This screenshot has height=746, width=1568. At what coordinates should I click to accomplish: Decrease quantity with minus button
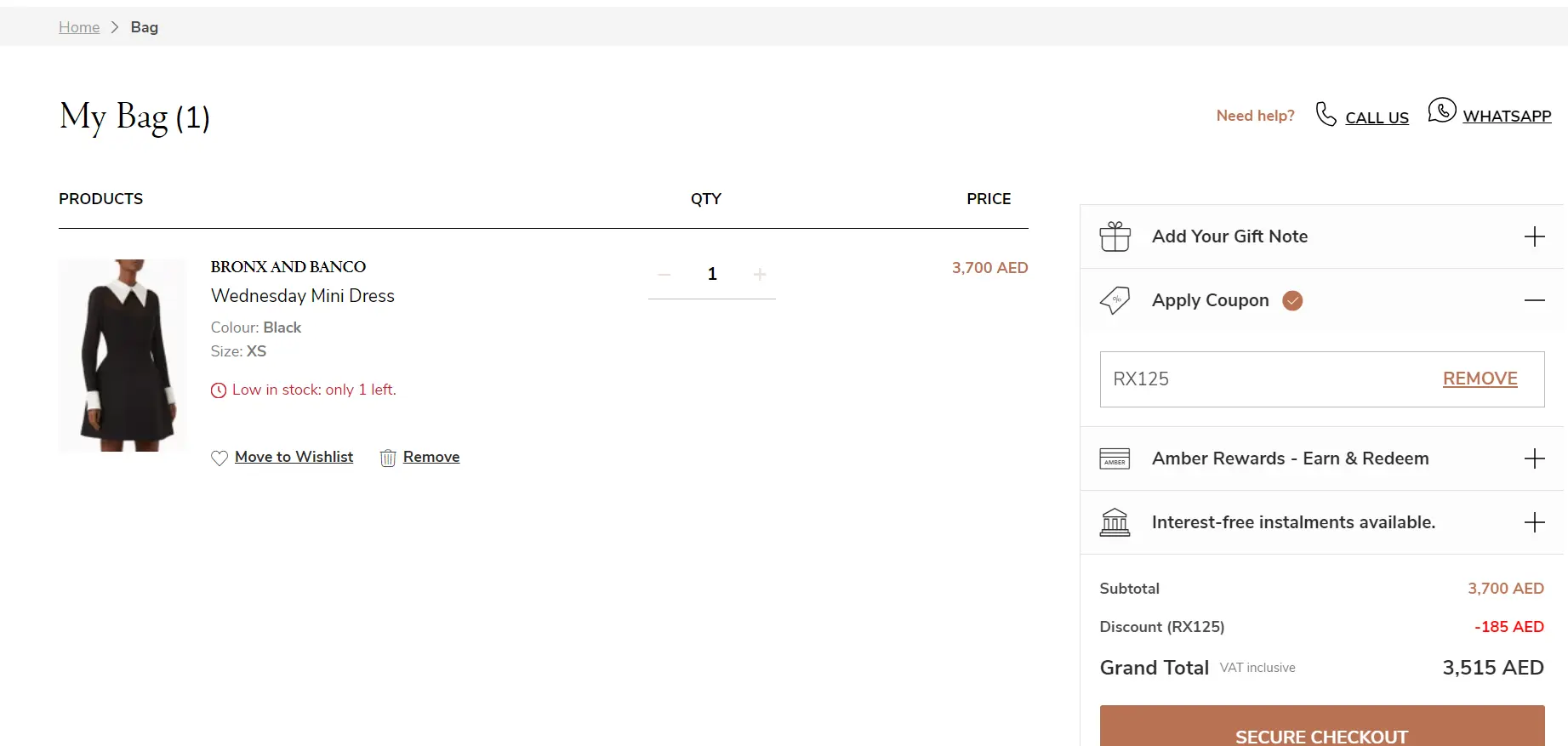point(664,274)
